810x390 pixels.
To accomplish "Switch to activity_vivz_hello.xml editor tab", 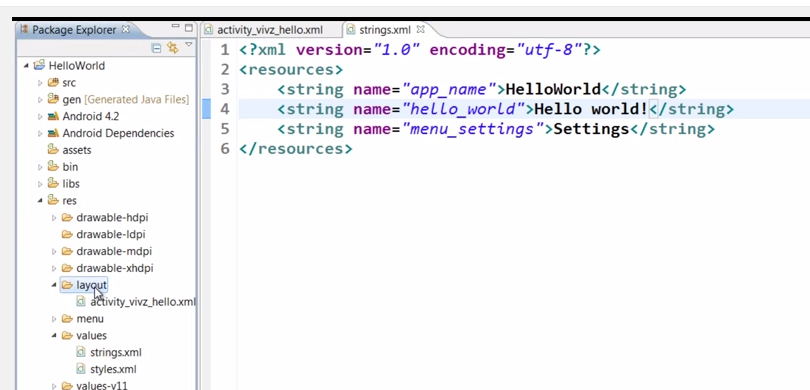I will [x=264, y=30].
